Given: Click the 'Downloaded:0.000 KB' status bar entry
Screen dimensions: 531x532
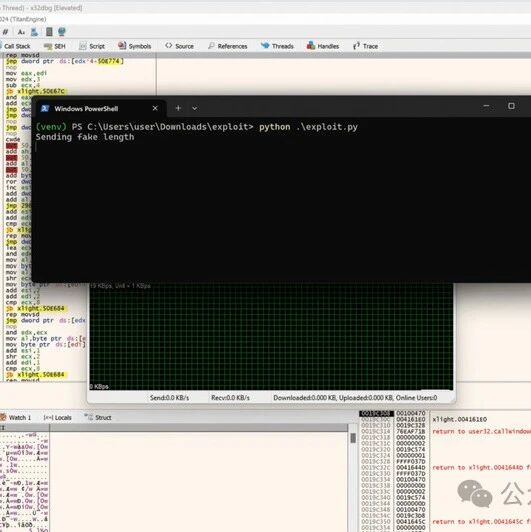Looking at the screenshot, I should 305,398.
